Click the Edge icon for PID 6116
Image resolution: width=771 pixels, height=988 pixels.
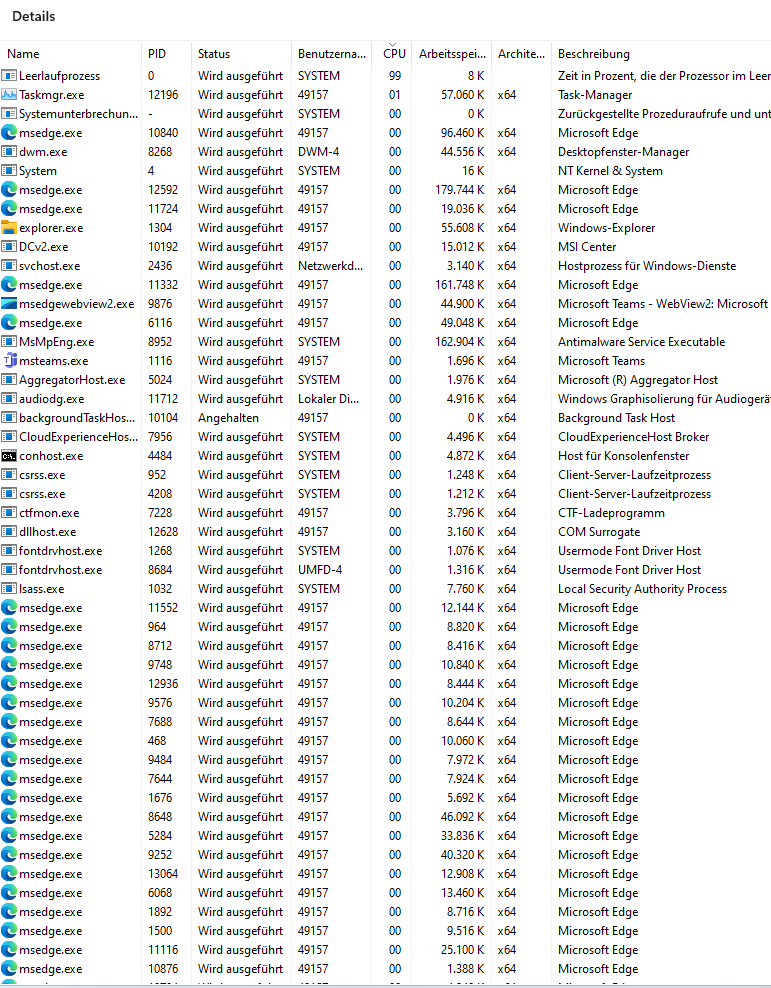pyautogui.click(x=9, y=323)
